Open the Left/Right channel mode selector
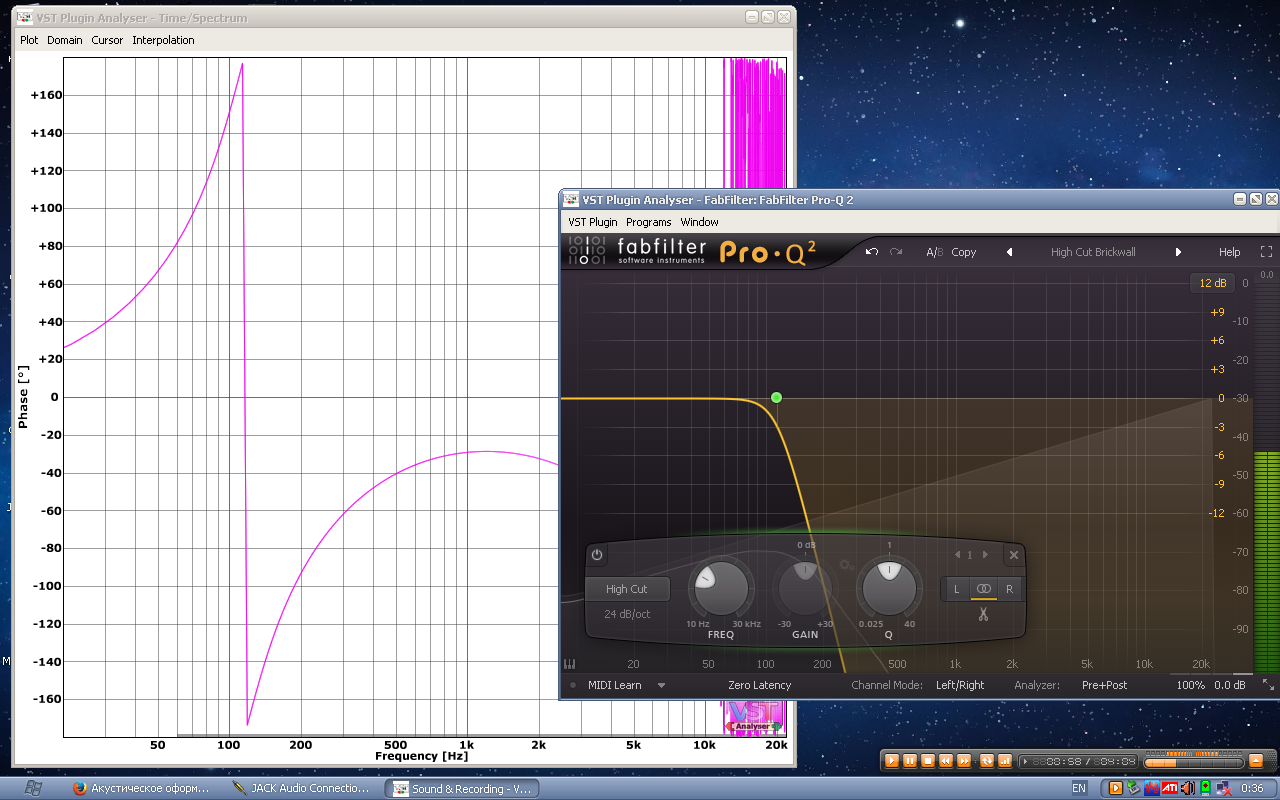Screen dimensions: 1280x800 [x=960, y=685]
